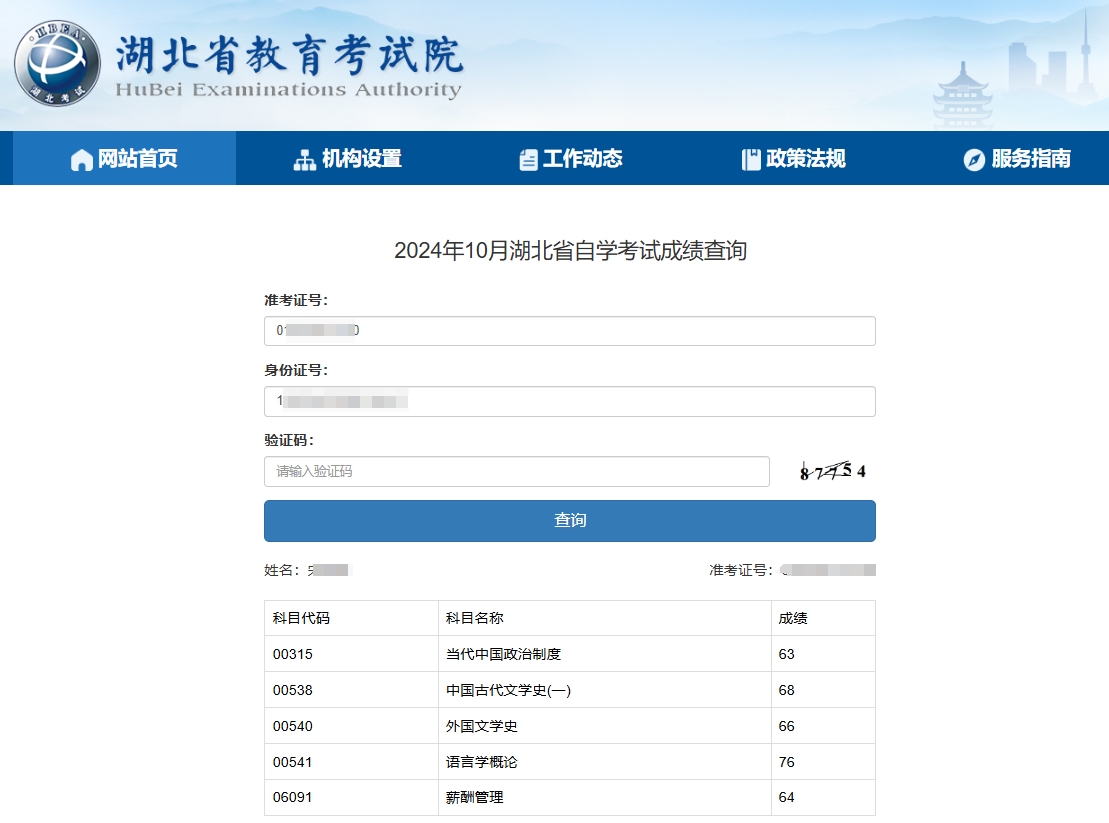Select subject name 语言学概论

pyautogui.click(x=482, y=762)
